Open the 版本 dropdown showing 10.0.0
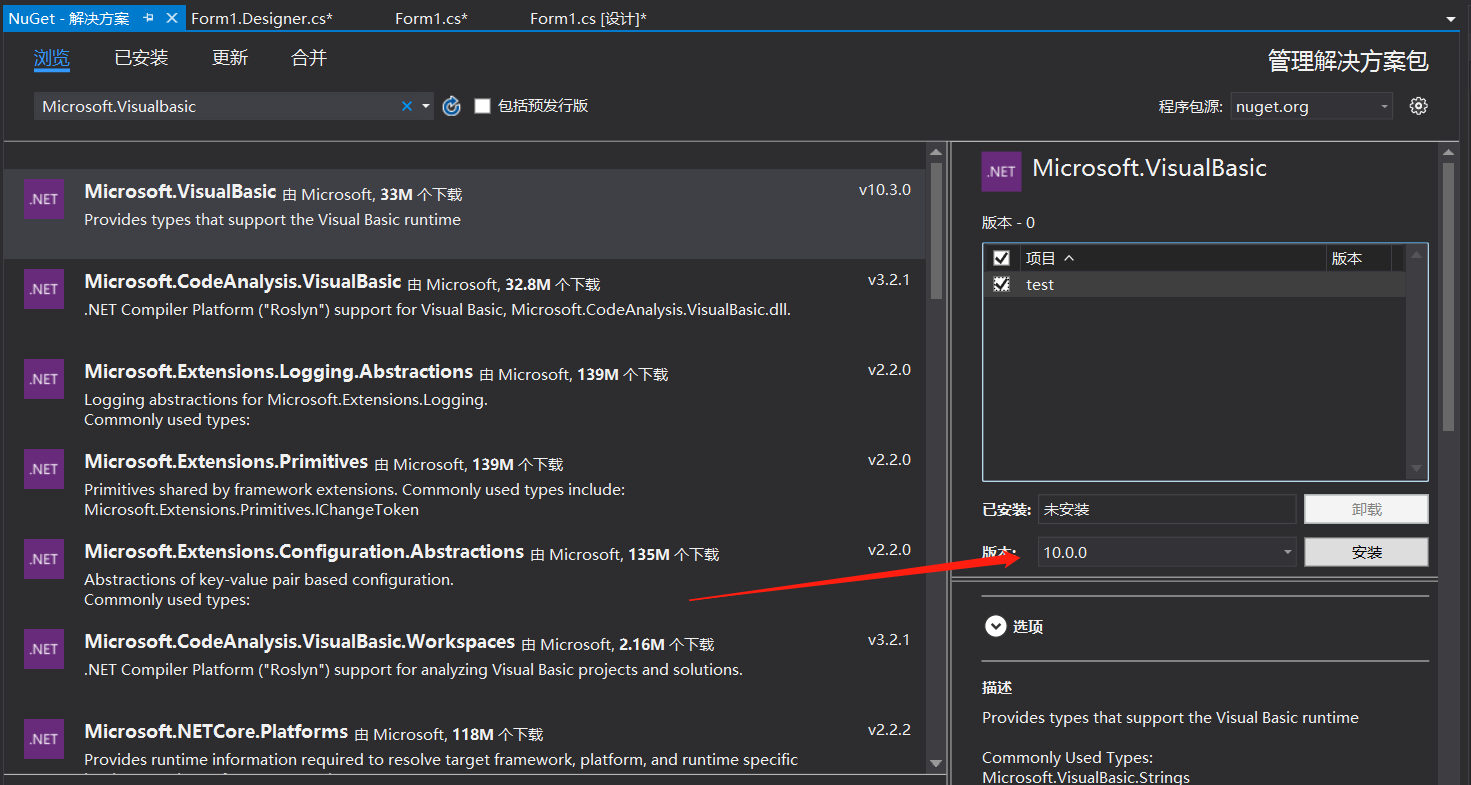 click(x=1287, y=551)
